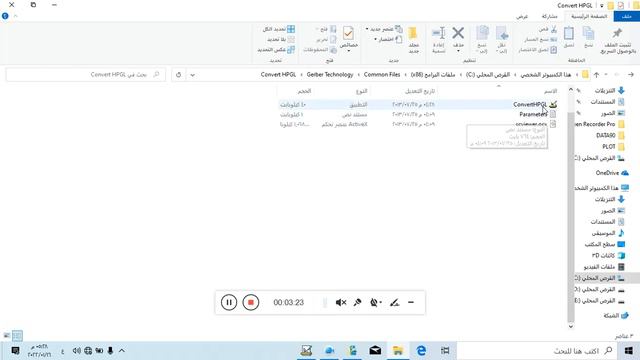The width and height of the screenshot is (640, 360).
Task: Click navigation pane scrollbar down arrow
Action: coord(571,326)
